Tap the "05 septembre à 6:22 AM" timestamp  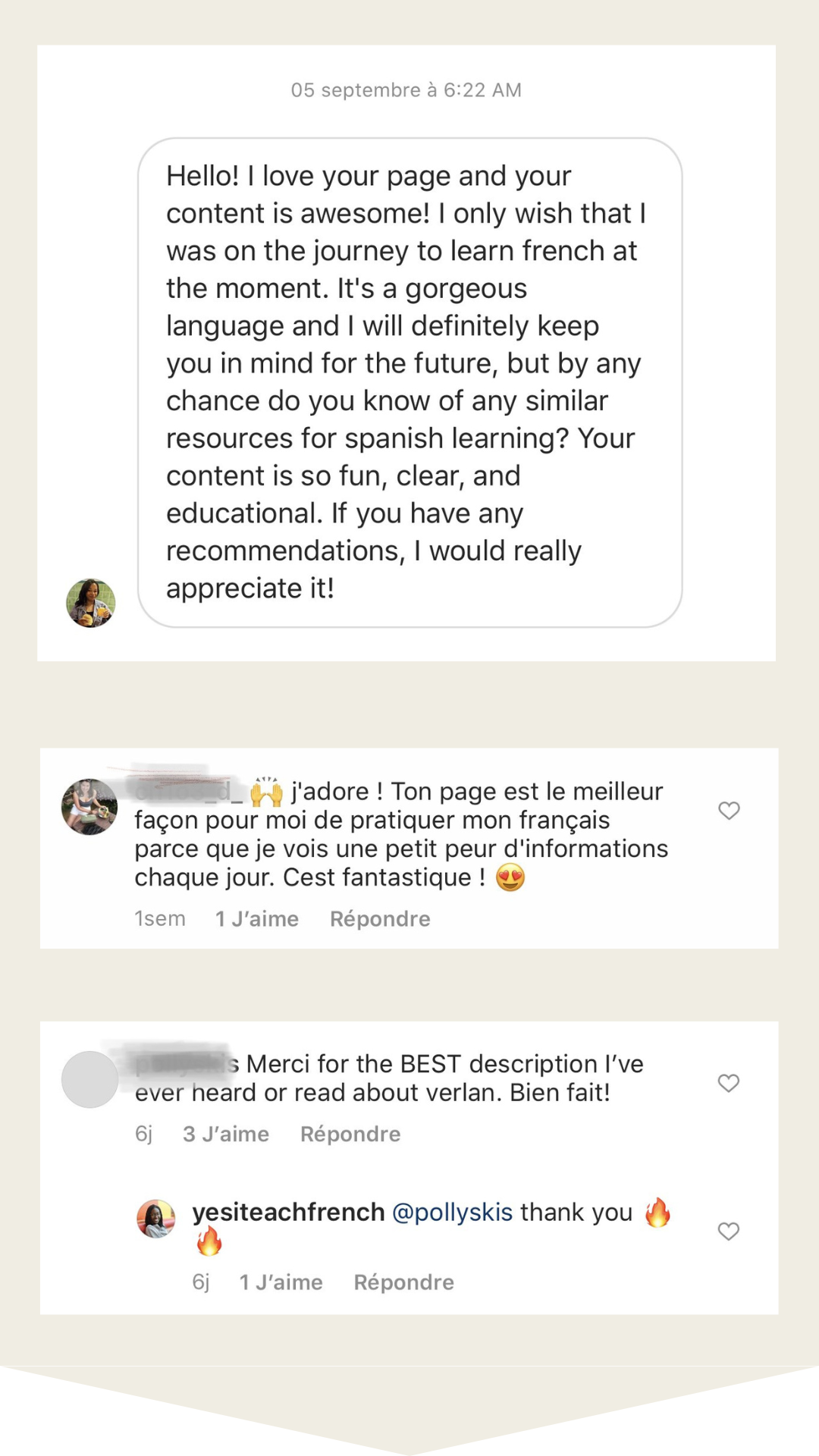coord(406,90)
